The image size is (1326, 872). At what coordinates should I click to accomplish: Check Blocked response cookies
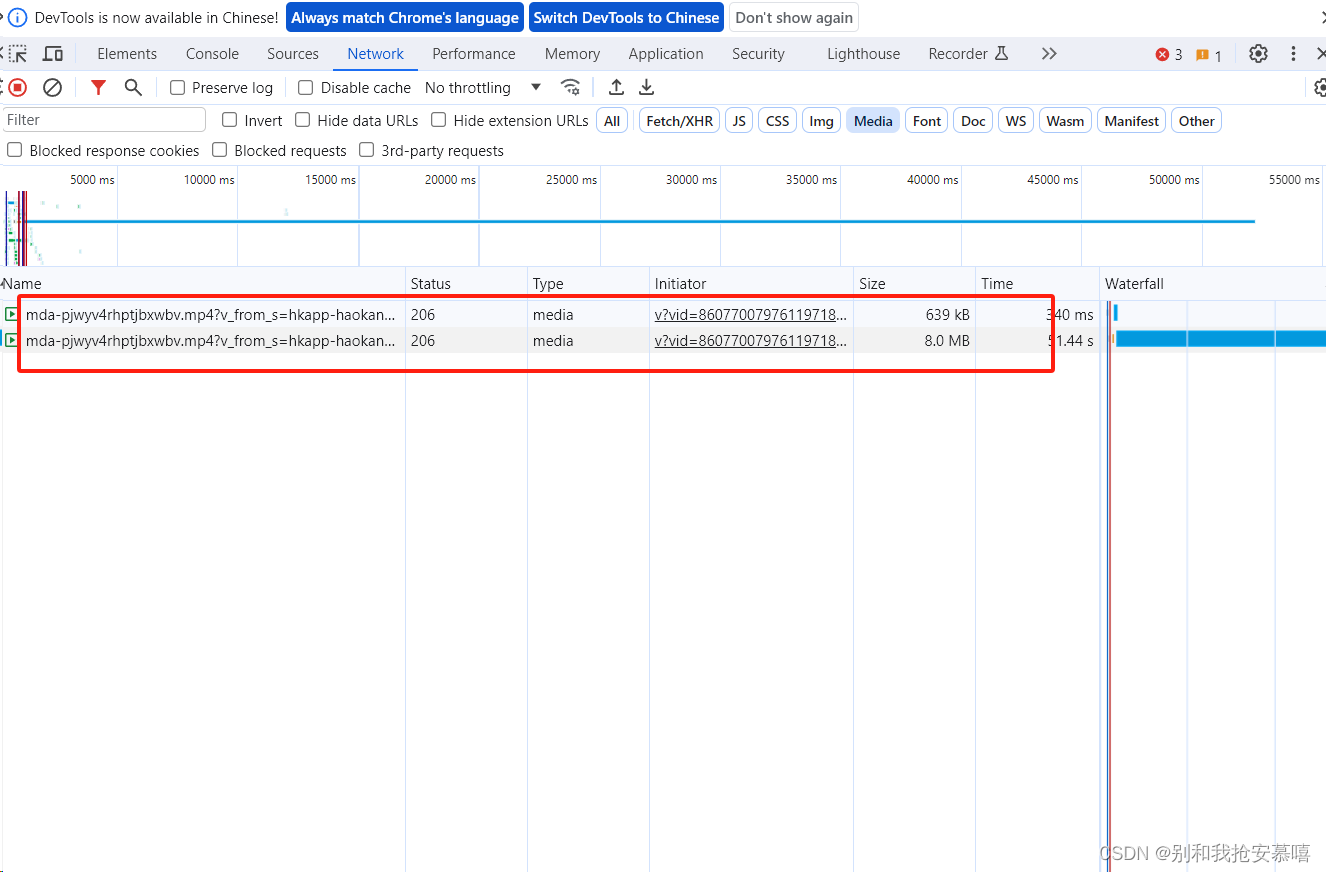[14, 150]
